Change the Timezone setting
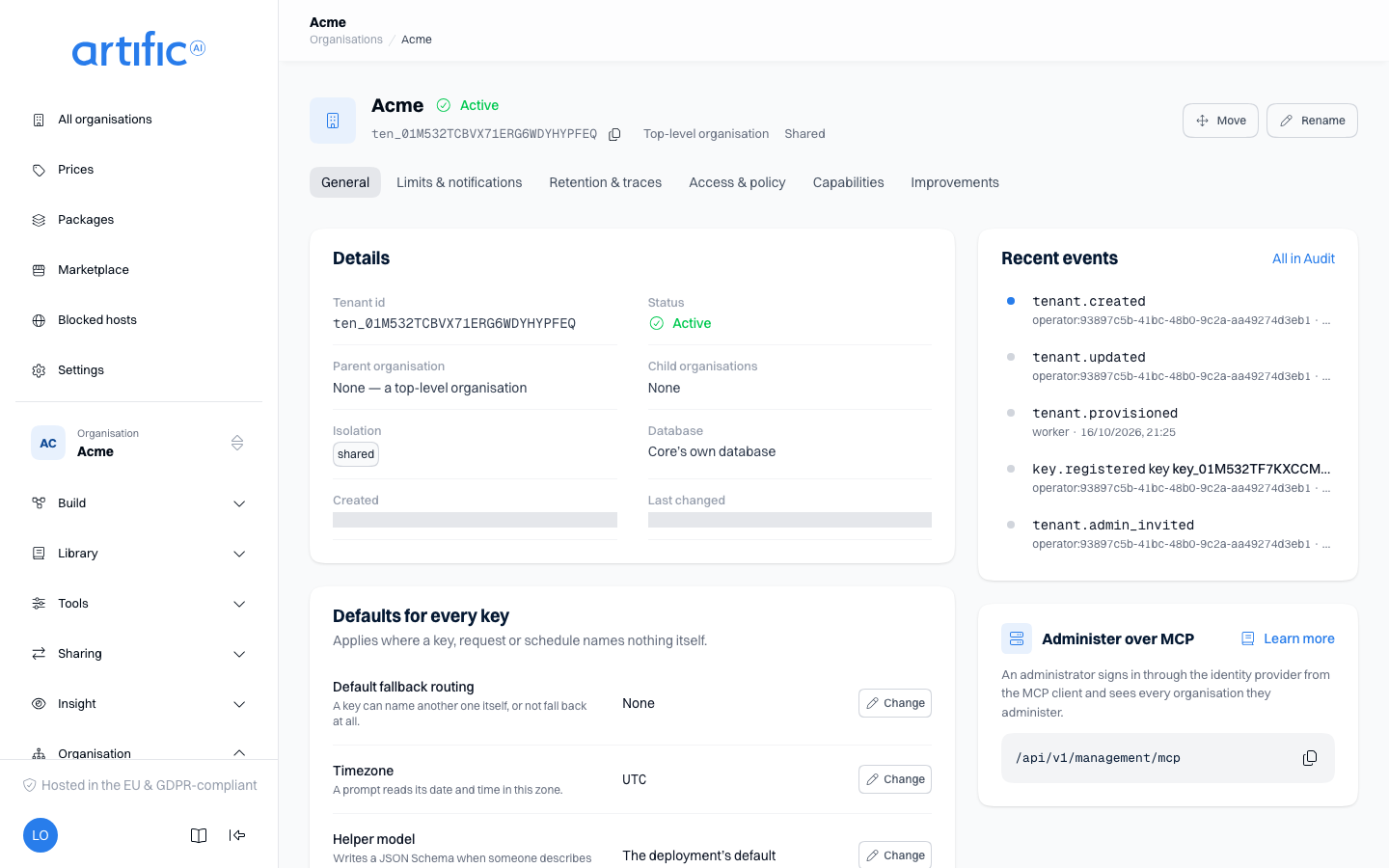1389x868 pixels. [895, 779]
